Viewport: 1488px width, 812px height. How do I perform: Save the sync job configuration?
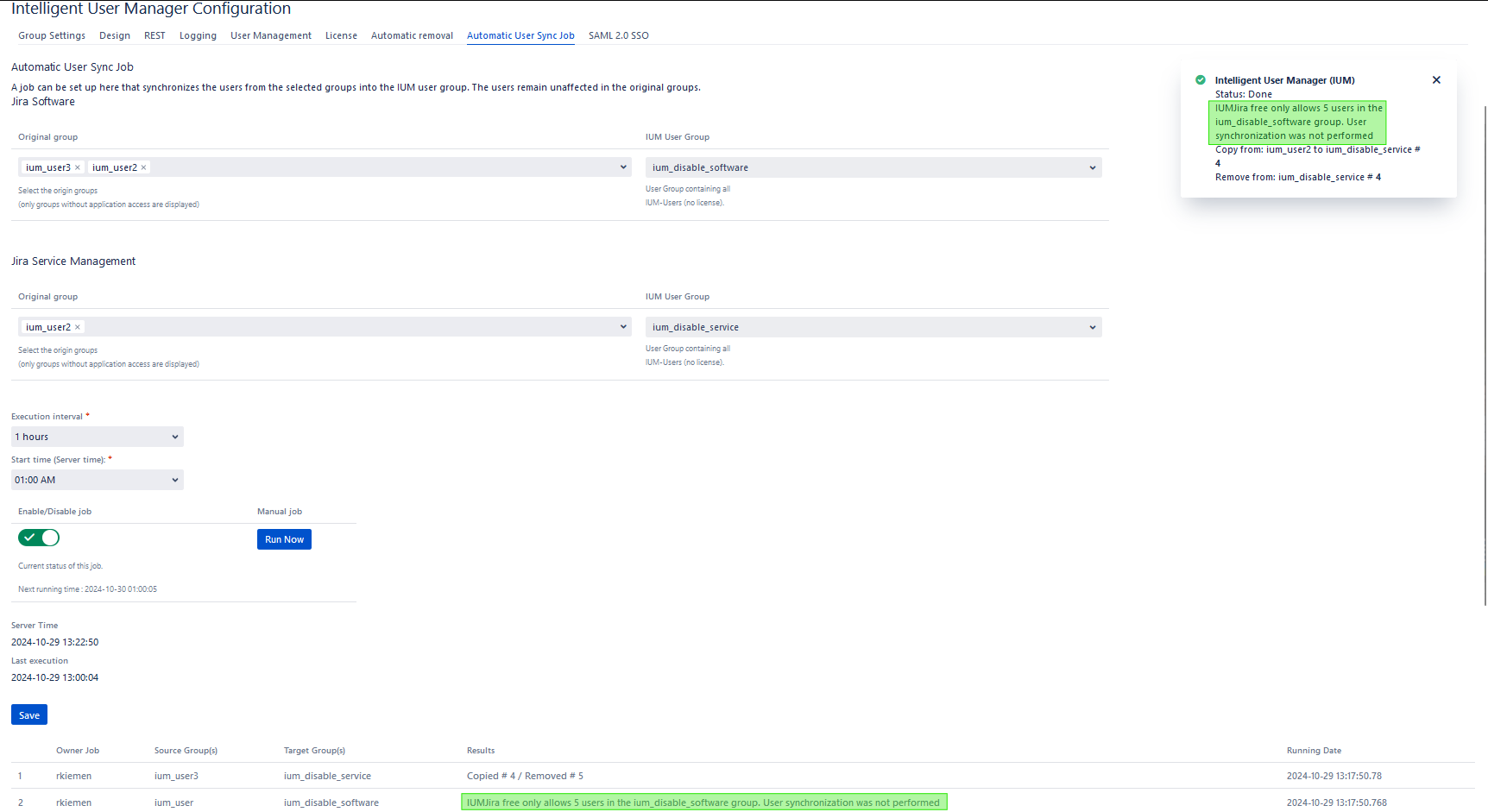[x=29, y=715]
